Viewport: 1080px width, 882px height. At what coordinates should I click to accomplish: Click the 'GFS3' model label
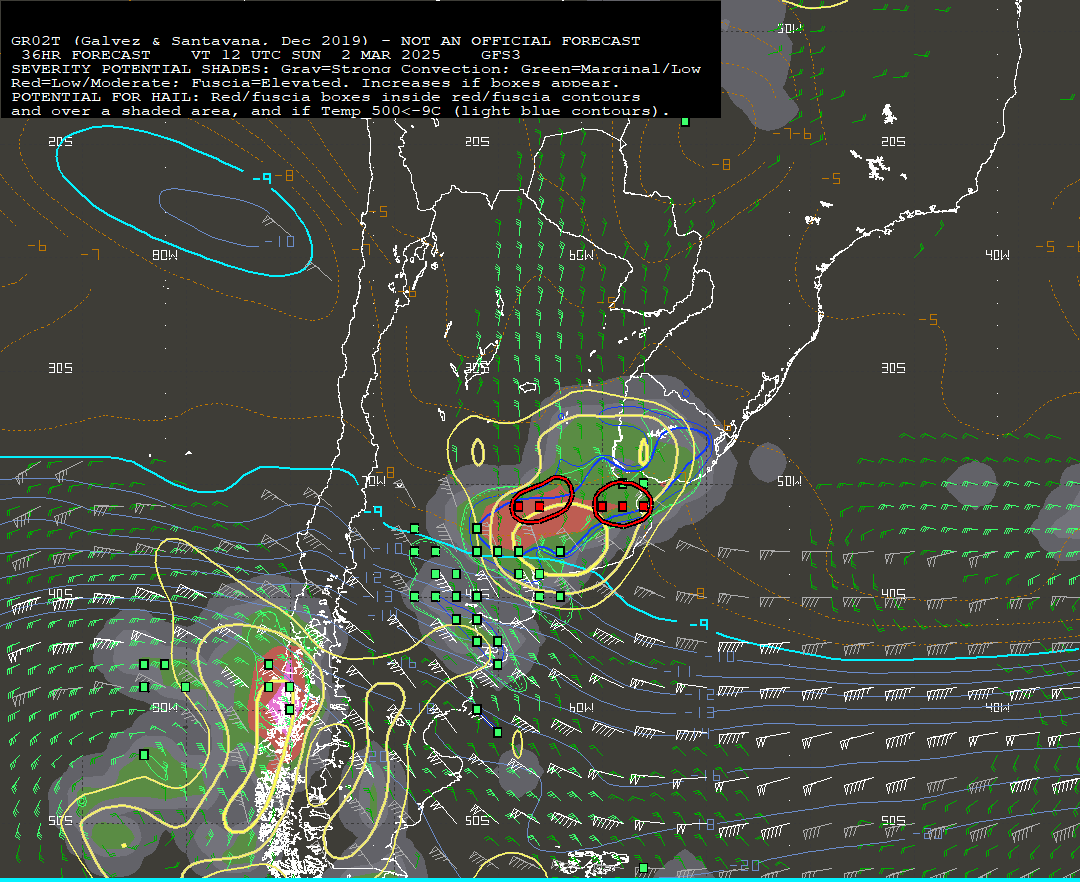click(x=501, y=55)
